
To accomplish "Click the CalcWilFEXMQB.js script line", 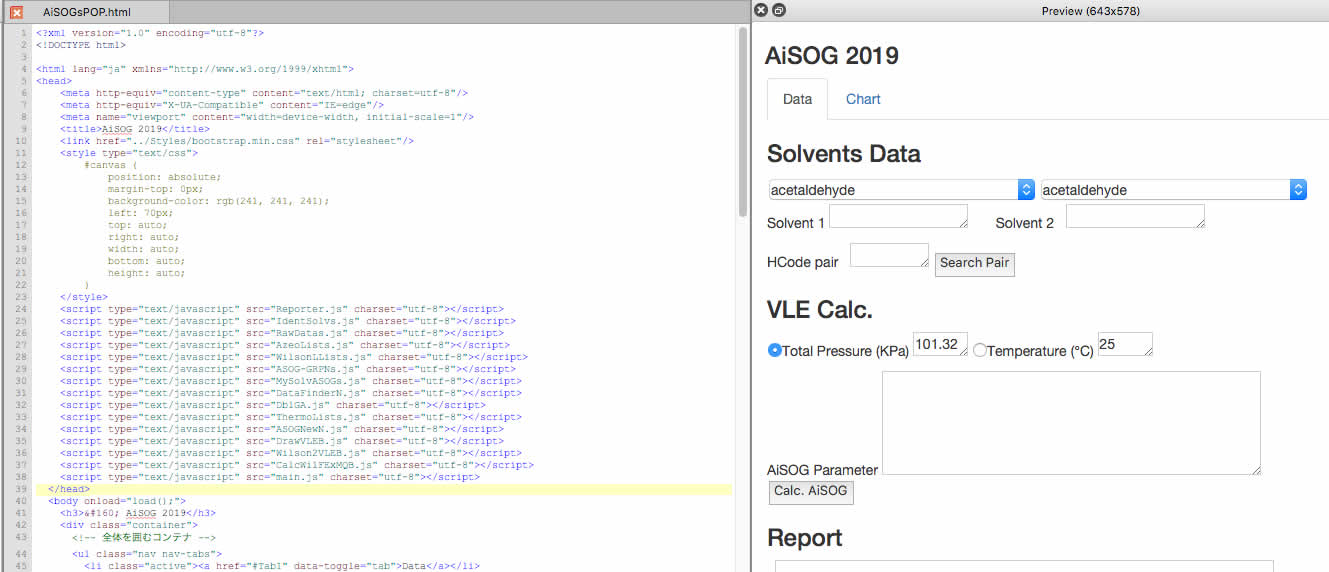I will coord(297,466).
